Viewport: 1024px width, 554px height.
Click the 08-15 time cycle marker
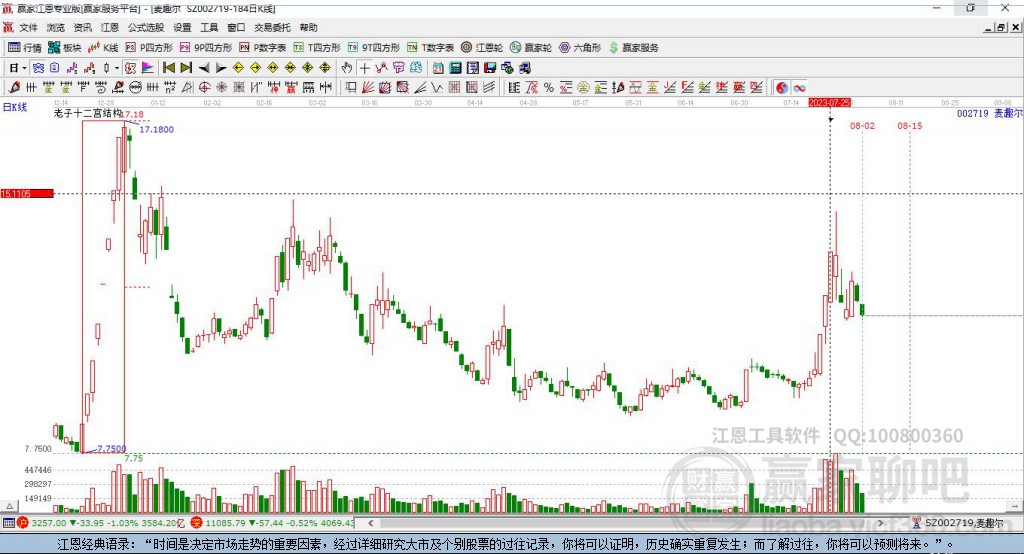coord(910,125)
